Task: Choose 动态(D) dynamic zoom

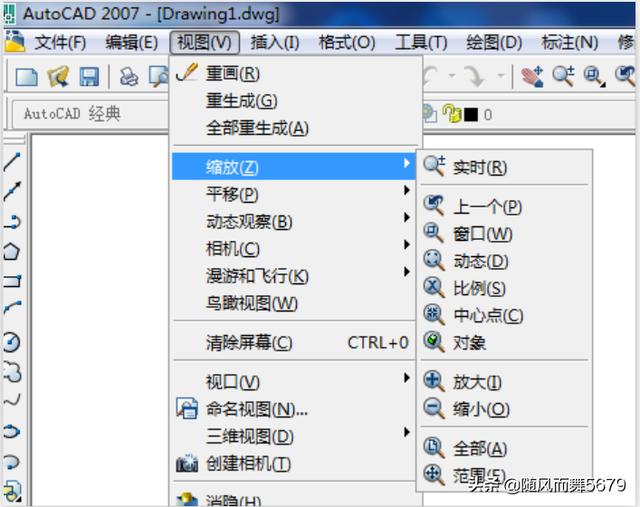Action: [504, 261]
